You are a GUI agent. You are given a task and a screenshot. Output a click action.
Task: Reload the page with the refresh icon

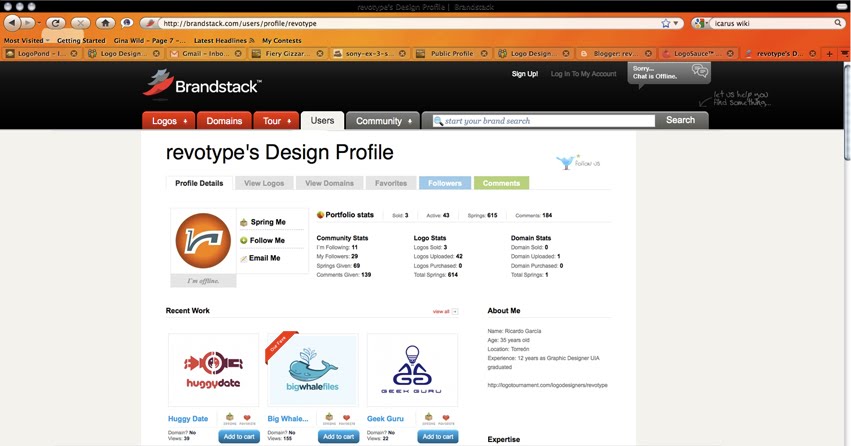coord(55,23)
